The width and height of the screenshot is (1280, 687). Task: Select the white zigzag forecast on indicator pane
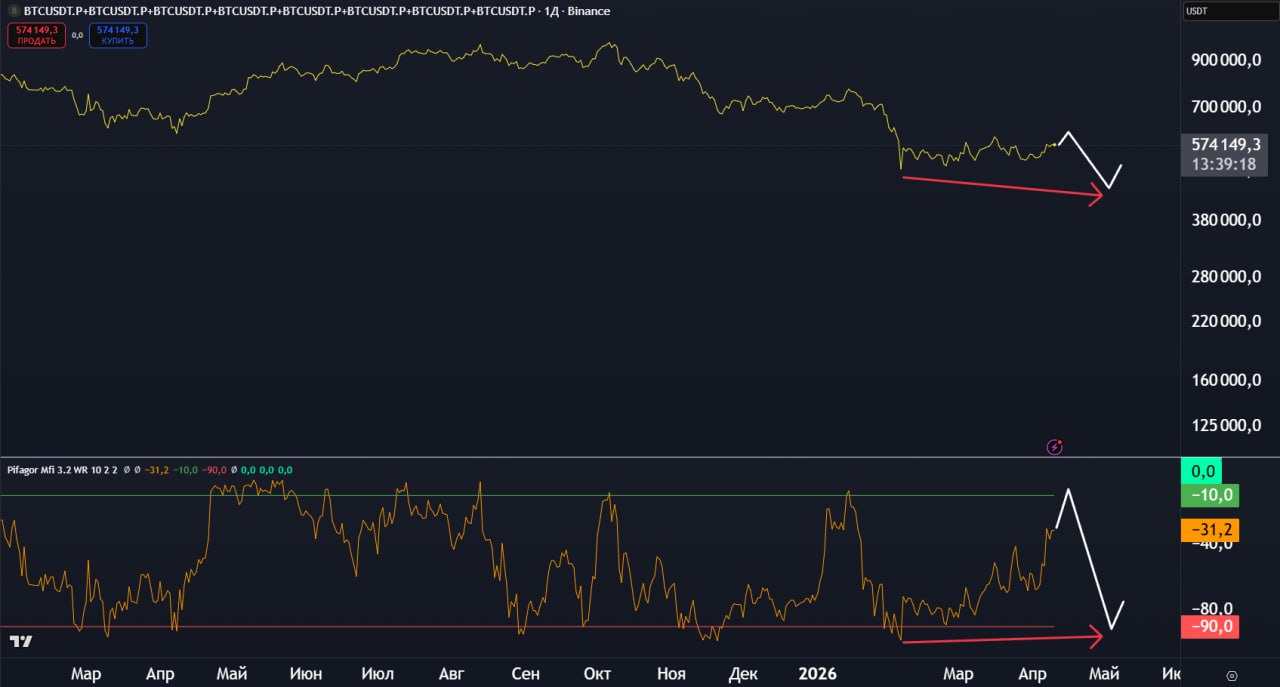click(x=1090, y=560)
